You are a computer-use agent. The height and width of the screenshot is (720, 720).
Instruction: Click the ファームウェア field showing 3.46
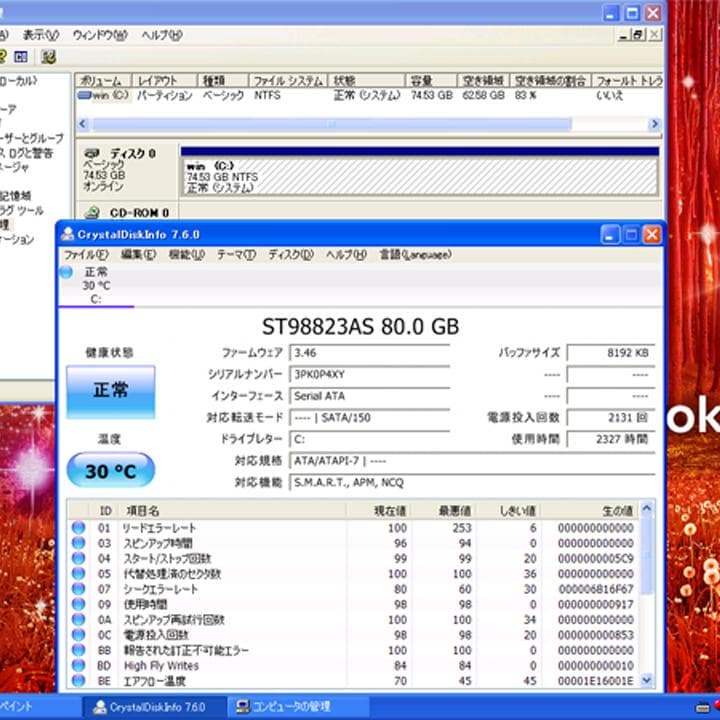(369, 353)
